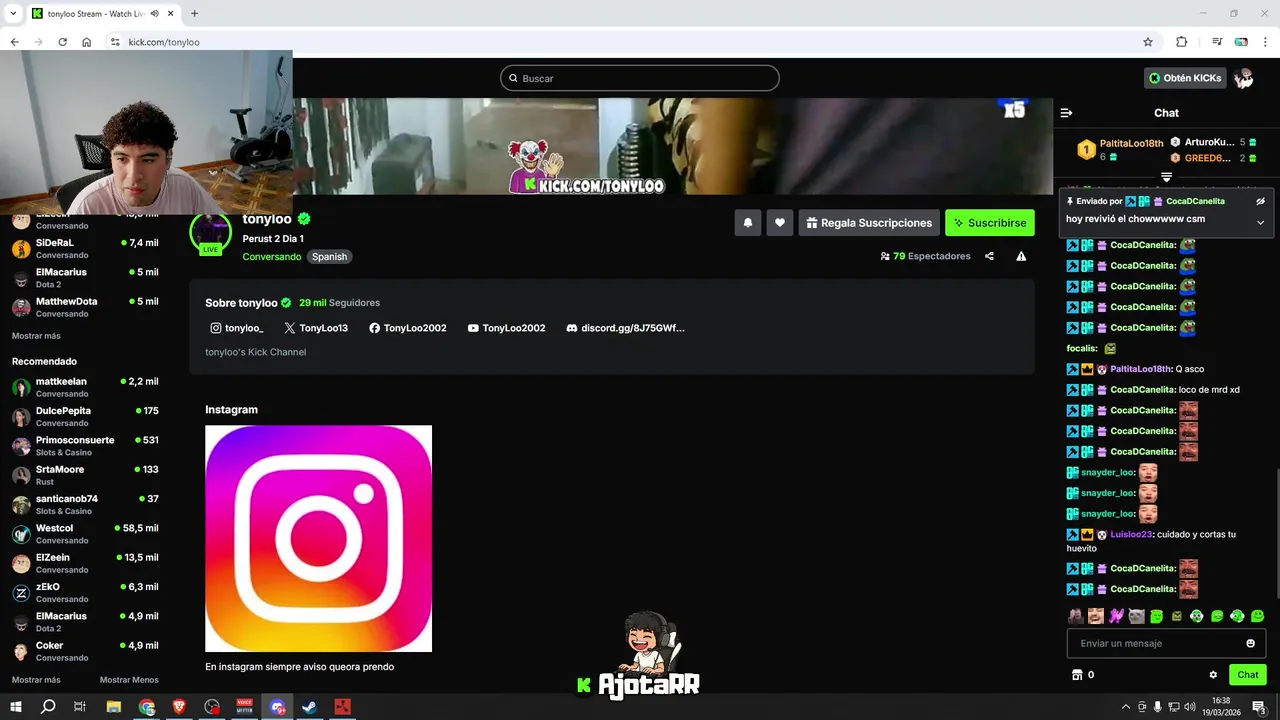Click Luisloo23 username in chat

(1131, 534)
